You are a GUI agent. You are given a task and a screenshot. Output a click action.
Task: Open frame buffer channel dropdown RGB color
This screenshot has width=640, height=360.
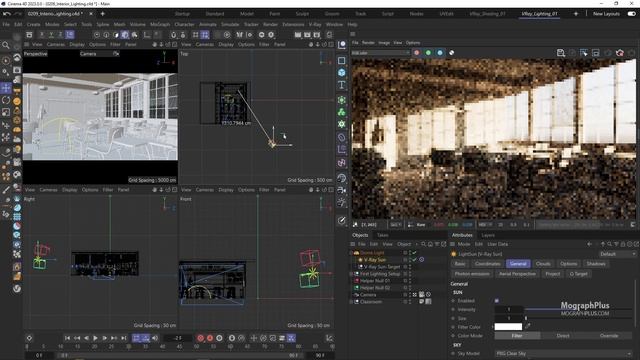pos(380,53)
